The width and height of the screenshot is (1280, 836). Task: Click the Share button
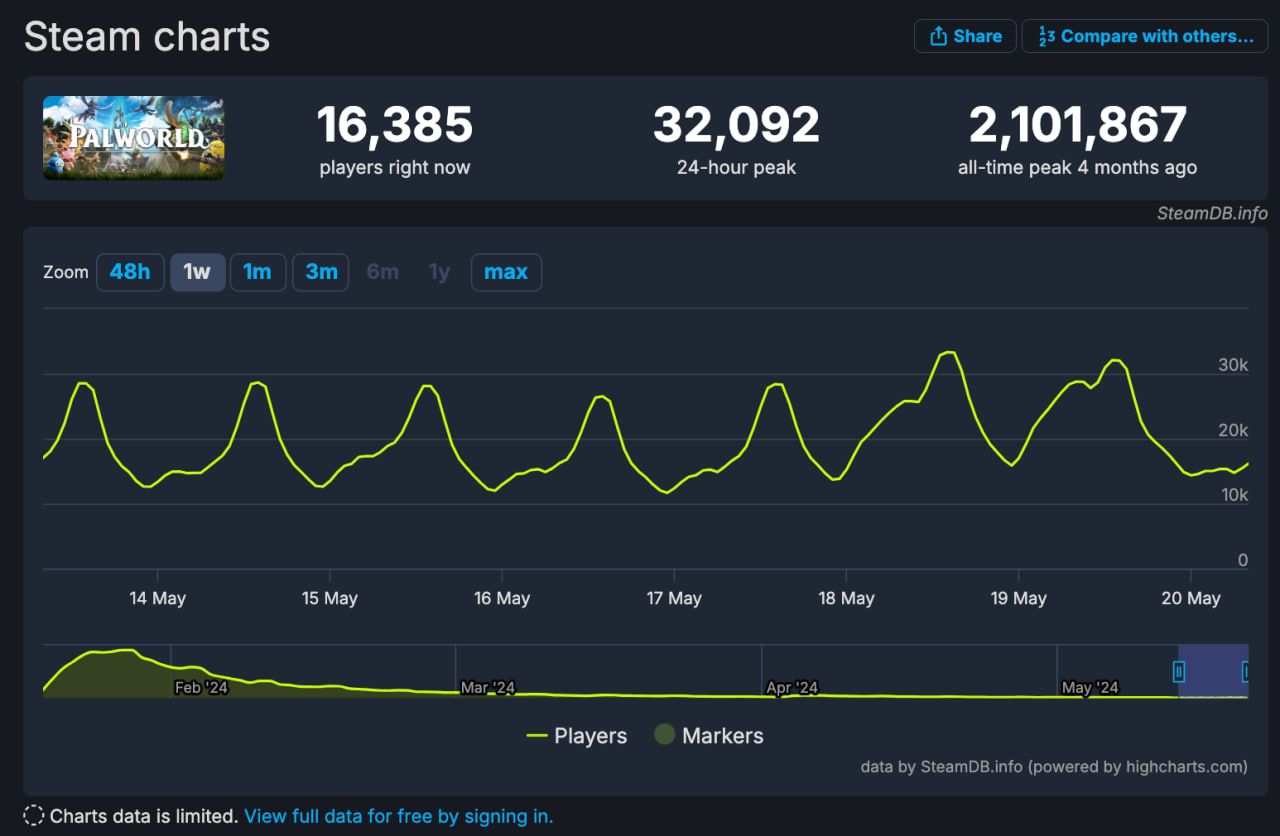(965, 36)
